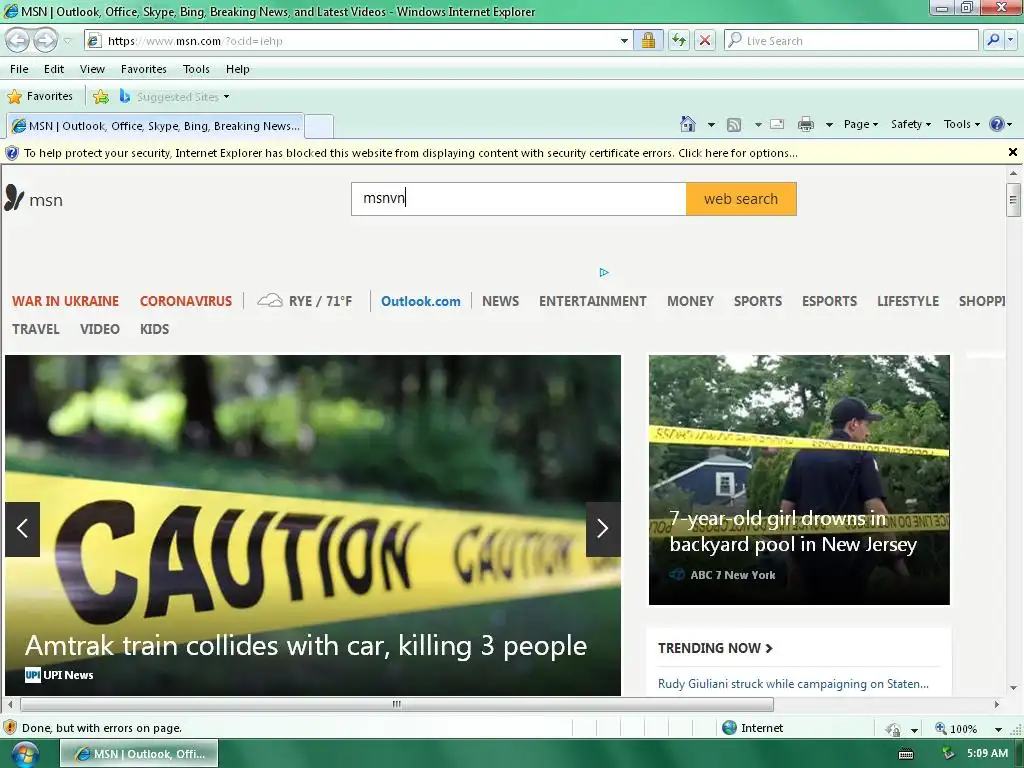This screenshot has height=768, width=1024.
Task: Click the RYE 71°F weather link
Action: tap(304, 301)
